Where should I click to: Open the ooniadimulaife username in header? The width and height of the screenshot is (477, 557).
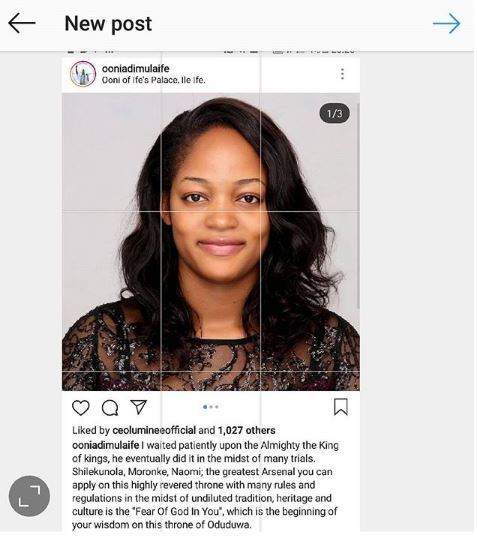136,68
